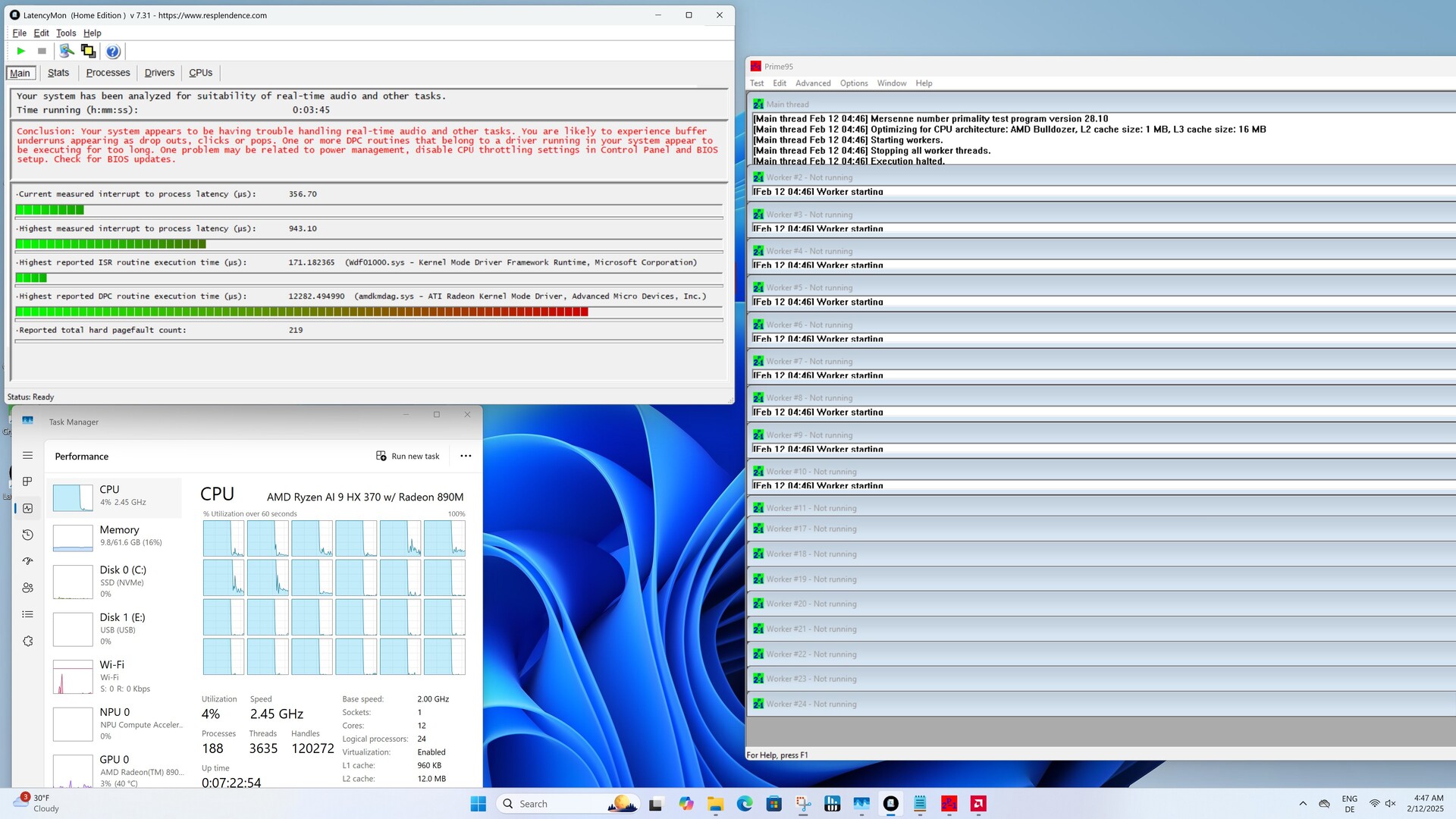The width and height of the screenshot is (1456, 819).
Task: Start the LatencyMon monitor with the green play button
Action: coord(21,51)
